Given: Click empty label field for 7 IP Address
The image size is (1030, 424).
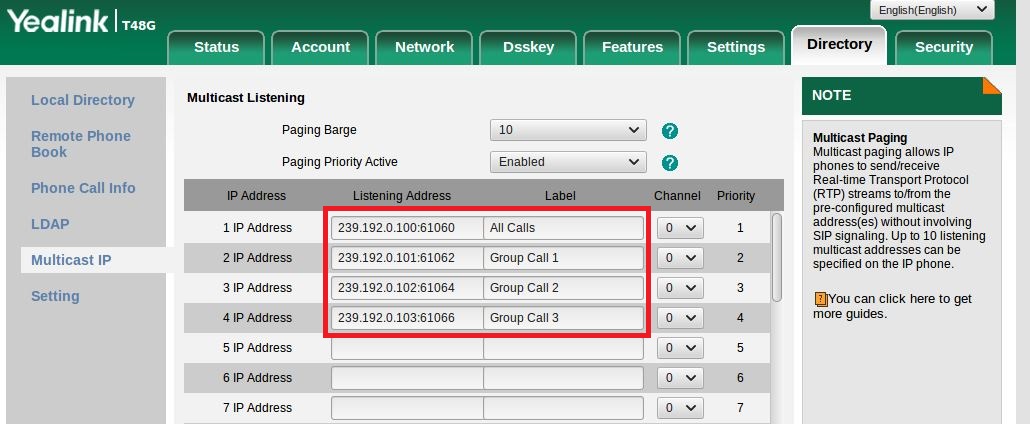Looking at the screenshot, I should [x=564, y=408].
